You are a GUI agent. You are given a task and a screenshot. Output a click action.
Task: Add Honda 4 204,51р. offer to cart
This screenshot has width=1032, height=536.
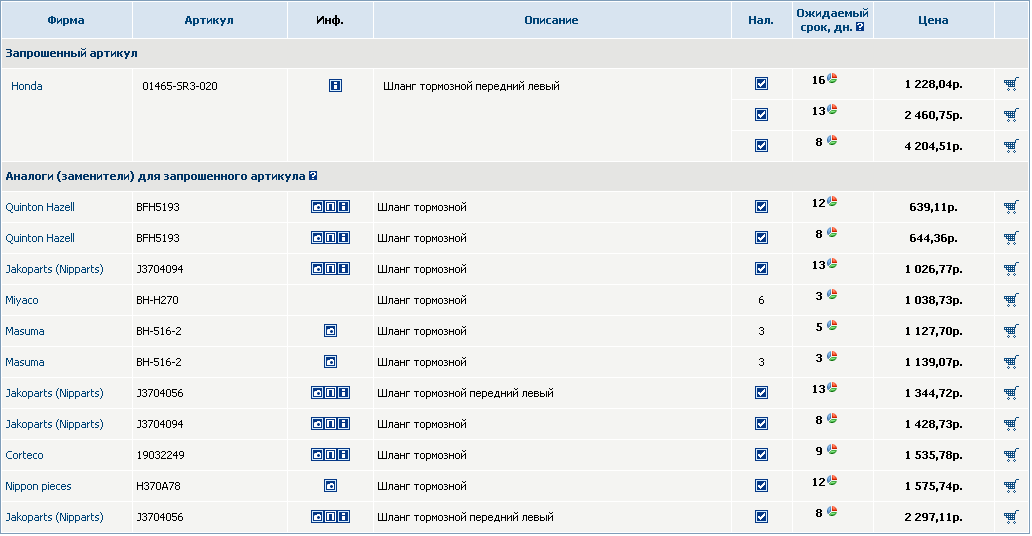1011,146
